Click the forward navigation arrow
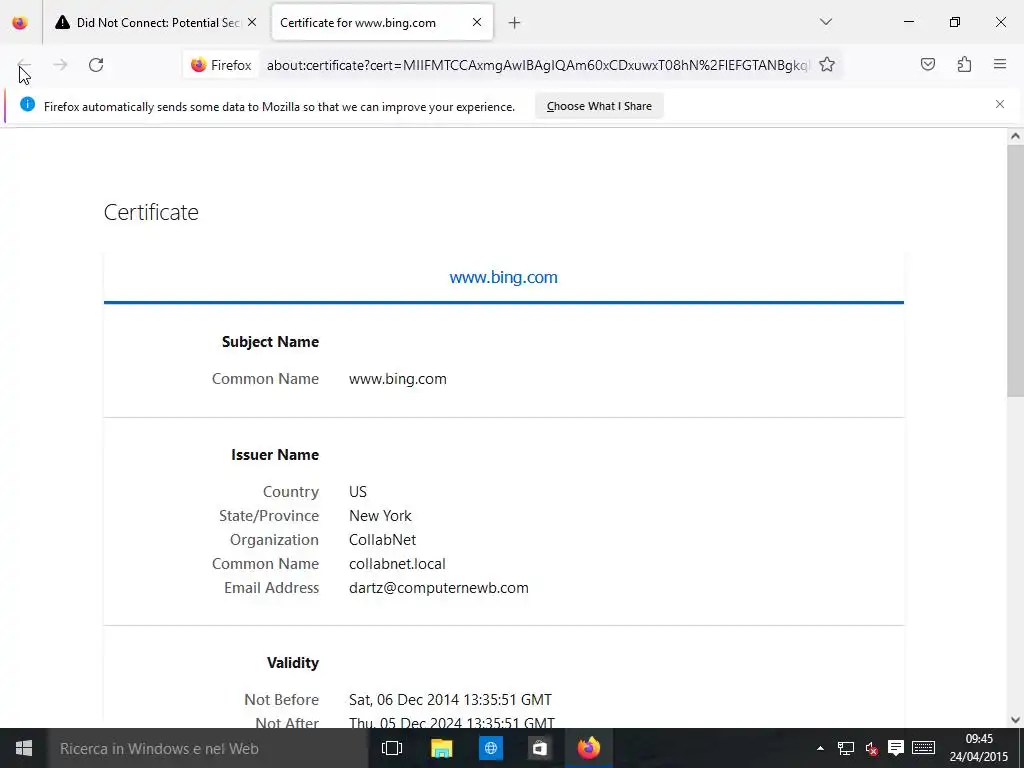1024x768 pixels. pyautogui.click(x=60, y=65)
